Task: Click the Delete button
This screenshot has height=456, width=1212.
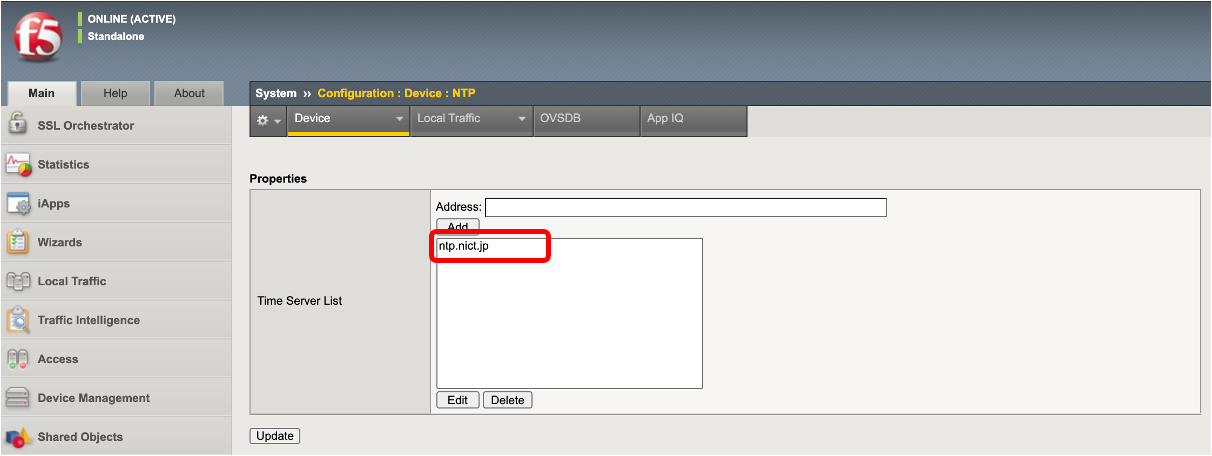Action: [x=508, y=400]
